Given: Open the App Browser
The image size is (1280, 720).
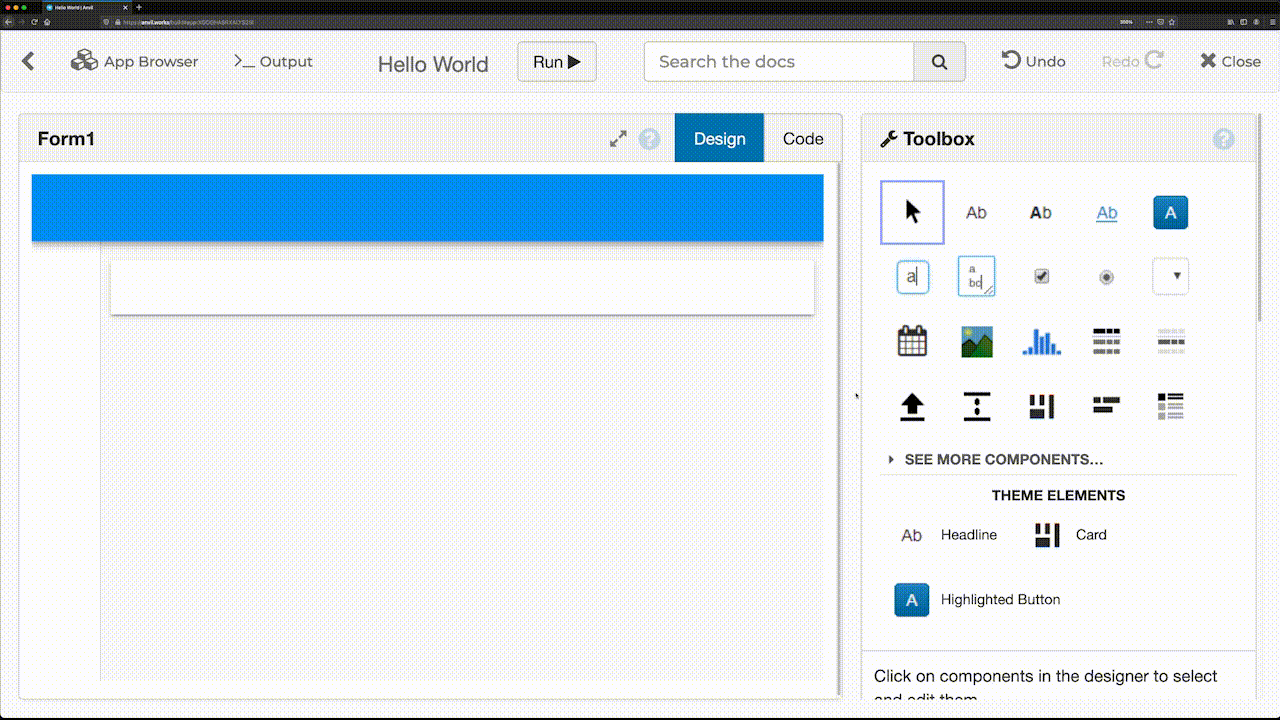Looking at the screenshot, I should point(134,61).
